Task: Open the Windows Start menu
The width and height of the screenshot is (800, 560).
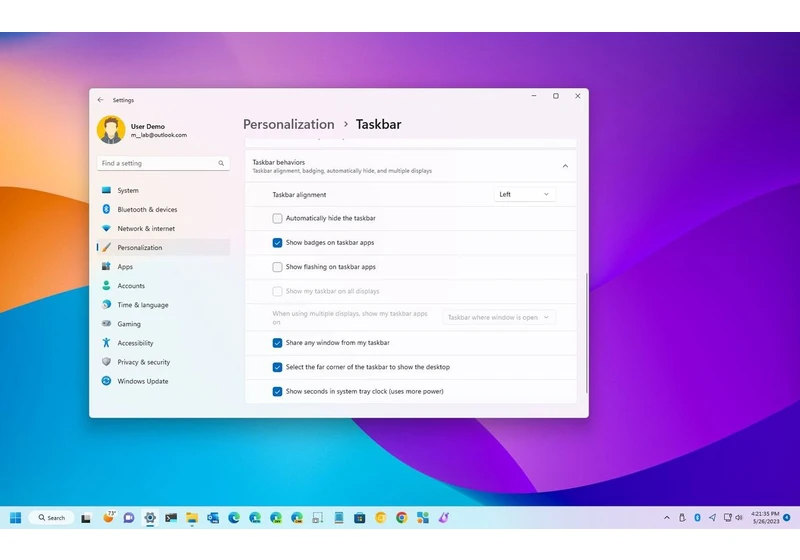Action: point(15,518)
